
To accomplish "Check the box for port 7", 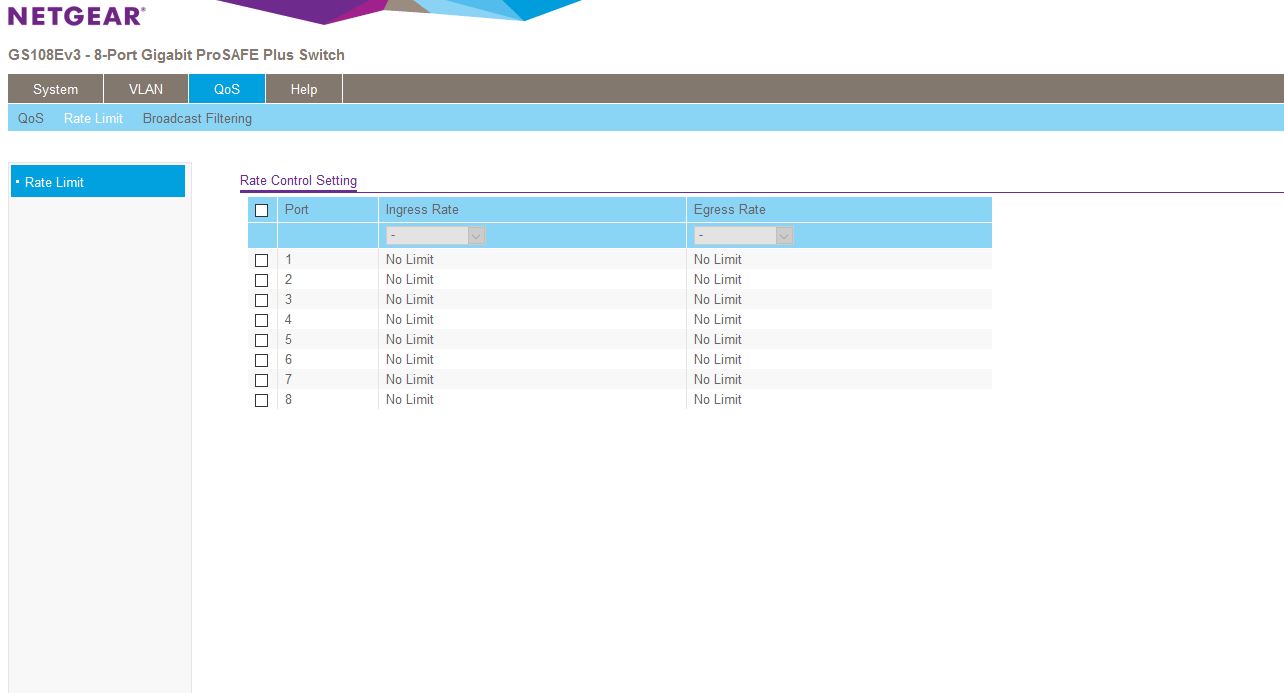I will click(262, 380).
